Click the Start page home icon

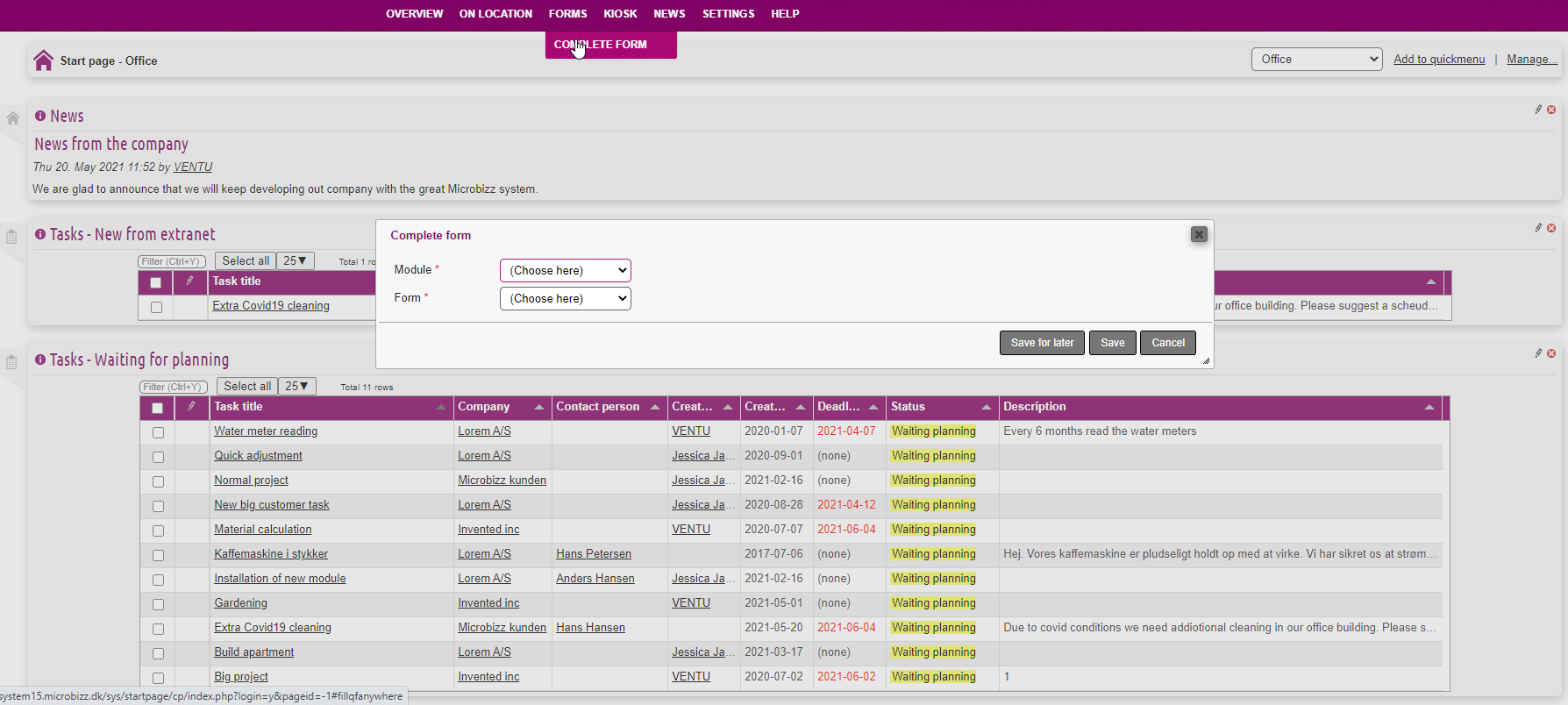(x=43, y=61)
